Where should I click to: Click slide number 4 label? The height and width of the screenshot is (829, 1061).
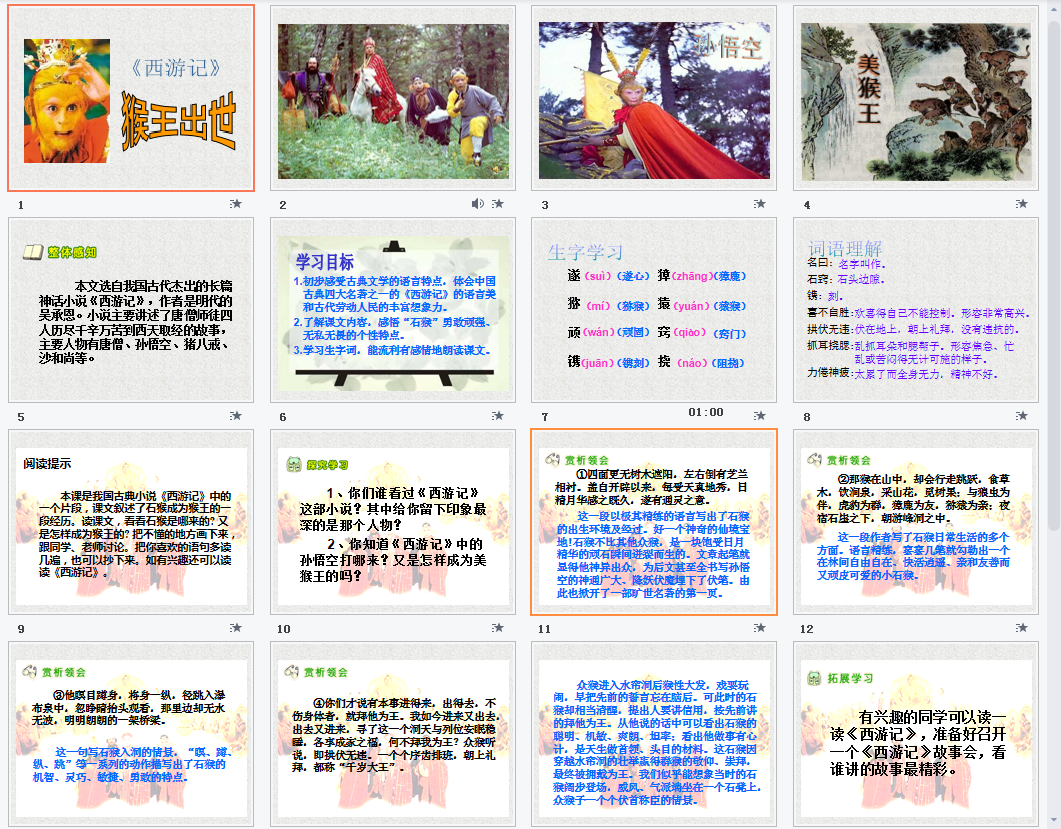807,205
